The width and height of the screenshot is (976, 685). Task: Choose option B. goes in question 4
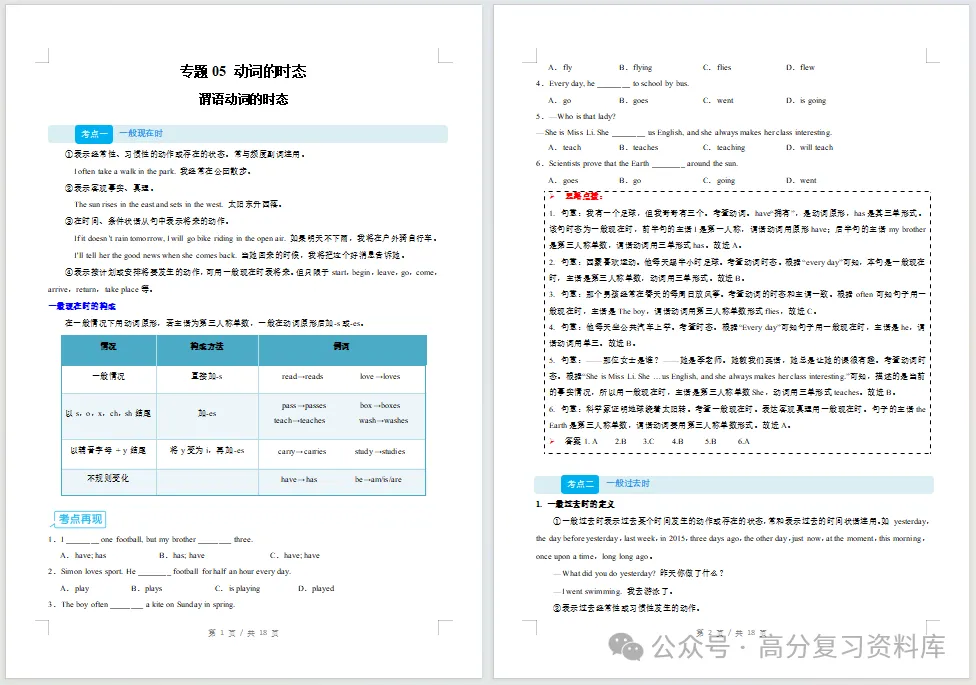tap(634, 100)
